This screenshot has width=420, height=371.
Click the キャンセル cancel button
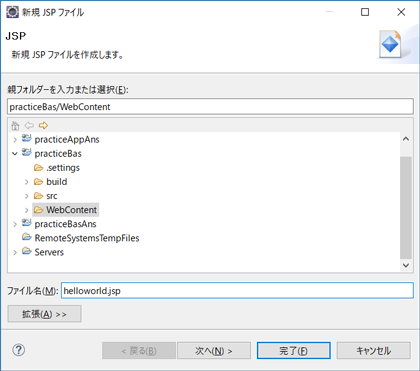(x=373, y=351)
